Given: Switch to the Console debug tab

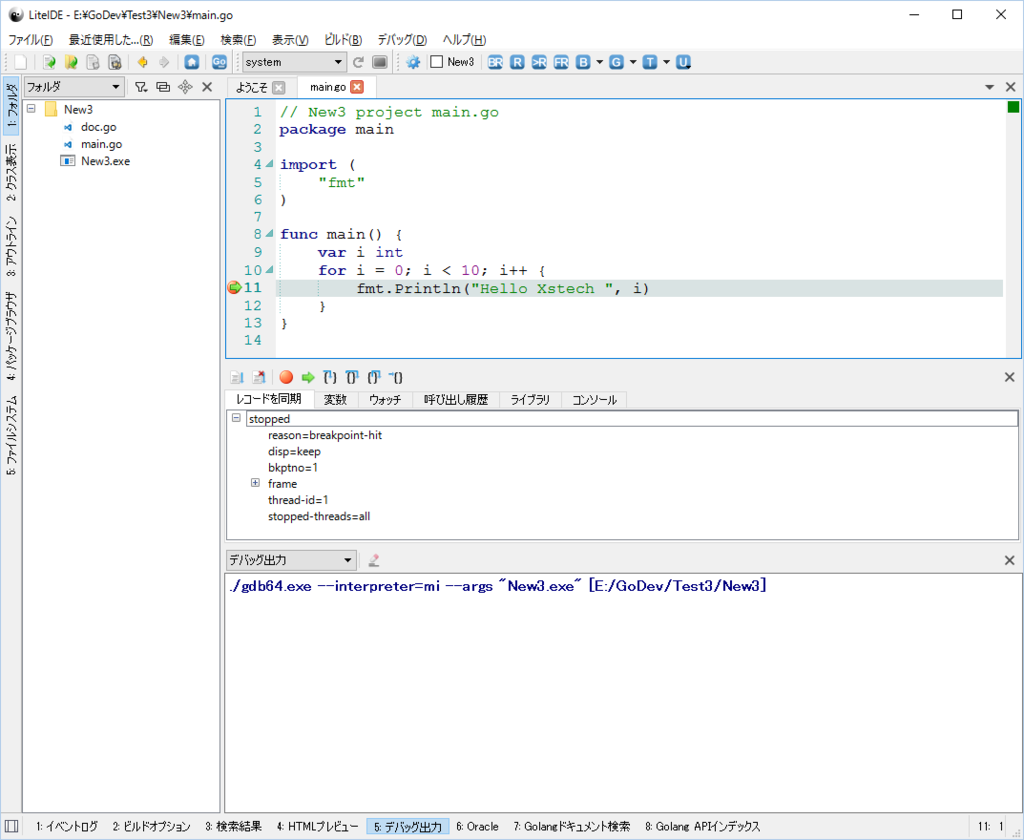Looking at the screenshot, I should coord(594,400).
